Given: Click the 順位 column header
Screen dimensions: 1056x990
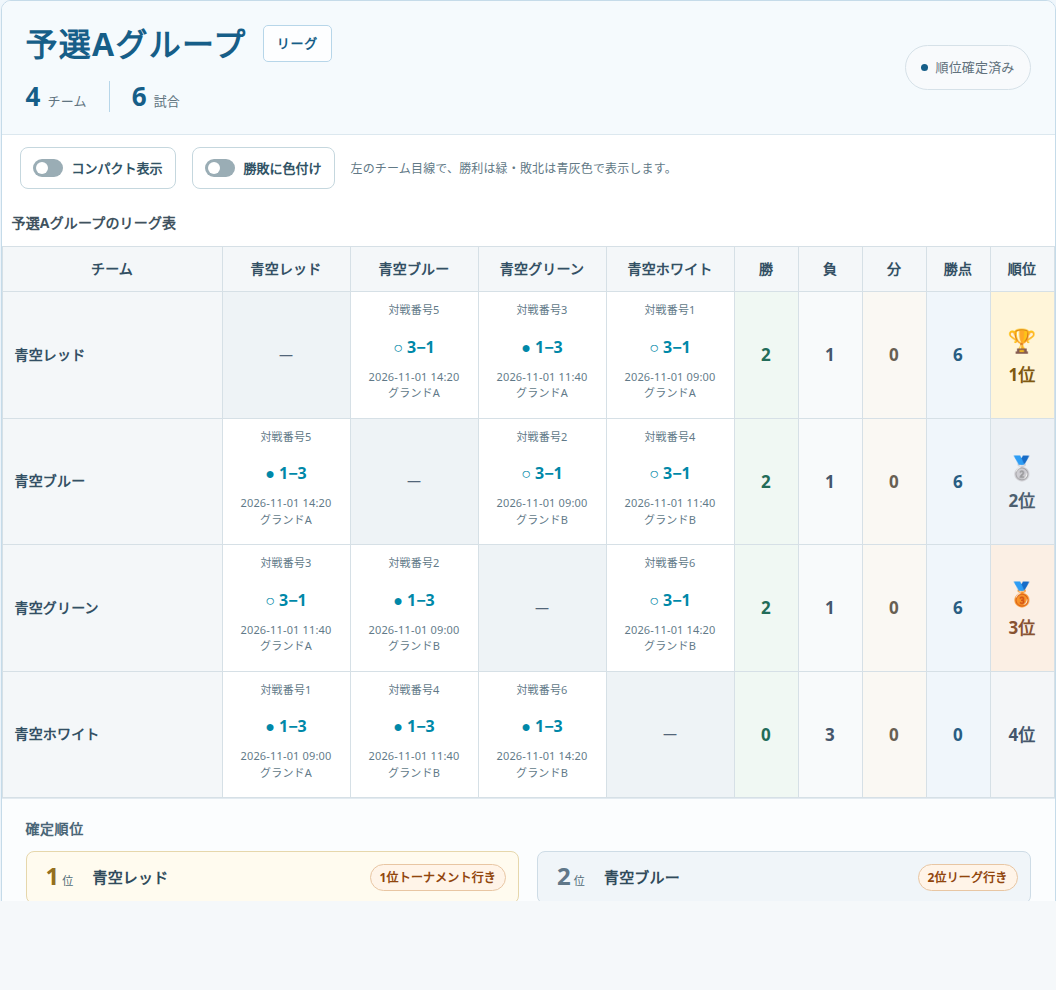Looking at the screenshot, I should pyautogui.click(x=1022, y=269).
